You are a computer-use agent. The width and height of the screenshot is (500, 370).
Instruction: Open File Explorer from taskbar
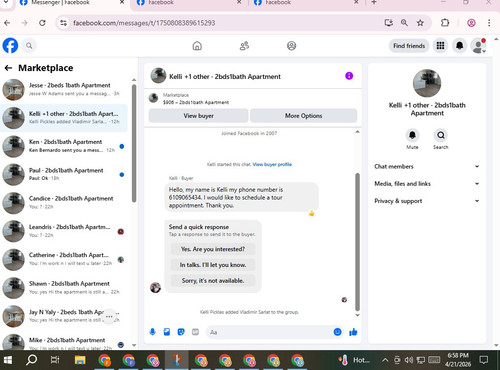80,360
